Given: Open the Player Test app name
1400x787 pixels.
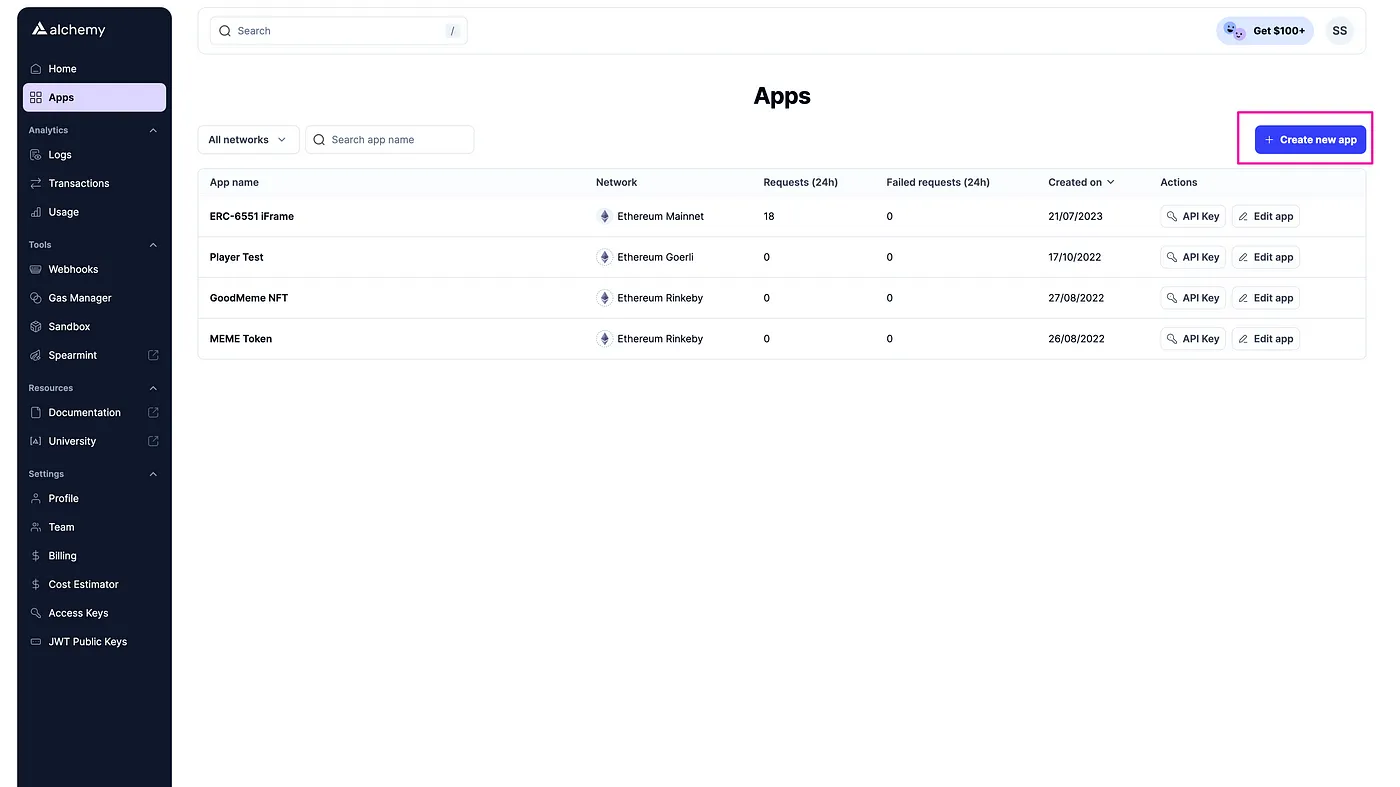Looking at the screenshot, I should (x=237, y=257).
